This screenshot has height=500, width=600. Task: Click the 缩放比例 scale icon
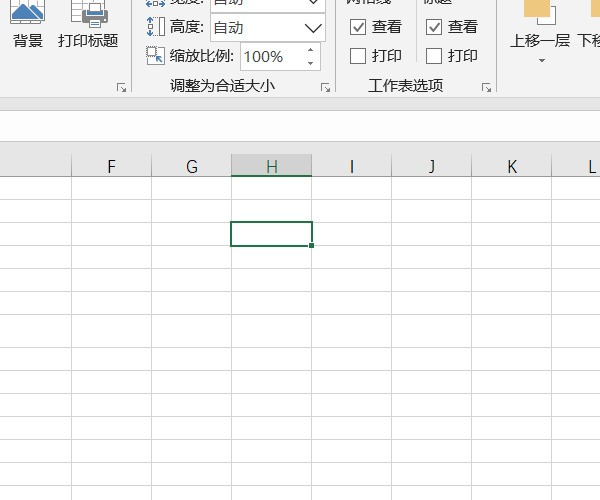pos(155,56)
